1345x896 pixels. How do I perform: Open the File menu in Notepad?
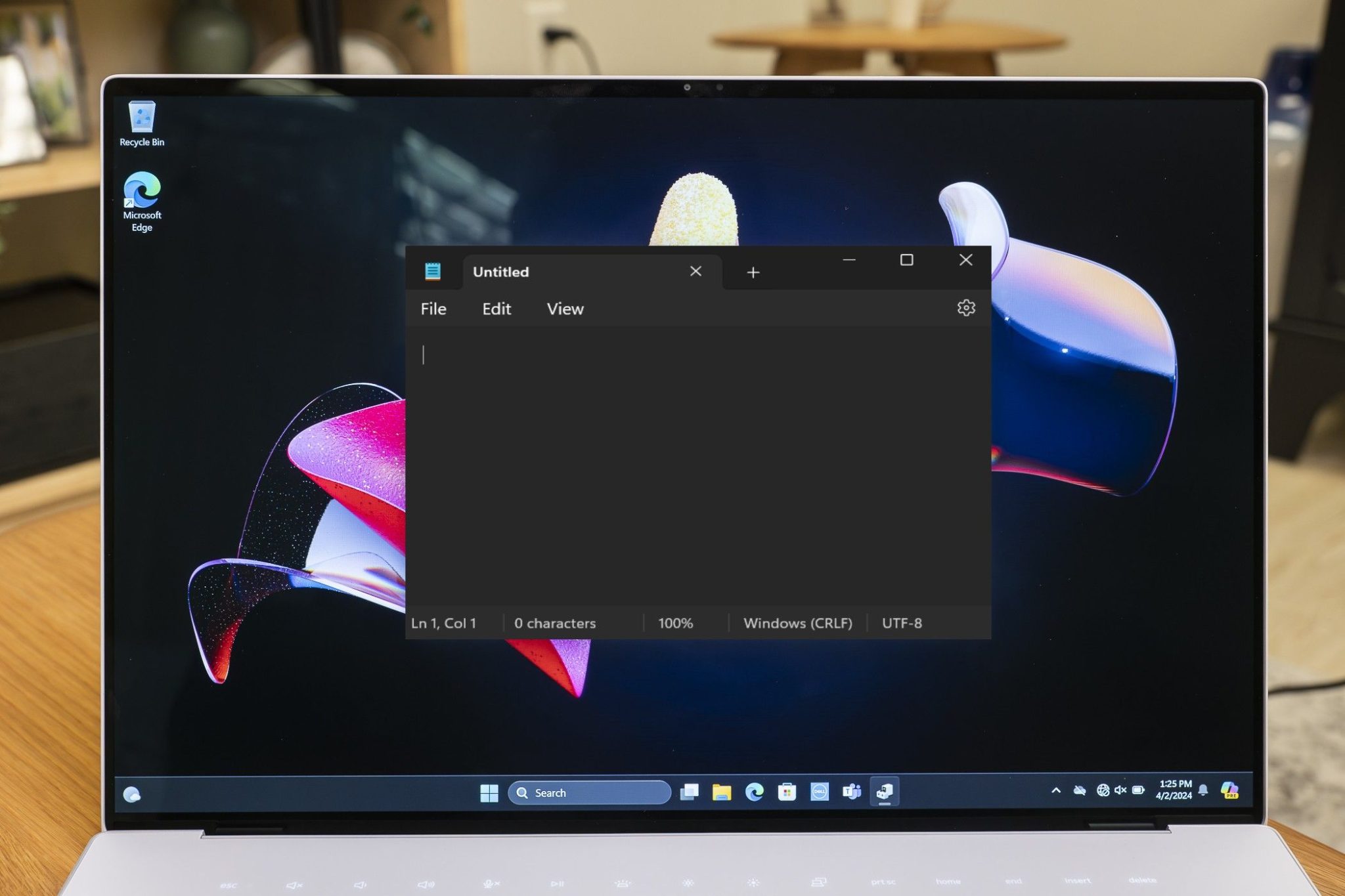434,308
